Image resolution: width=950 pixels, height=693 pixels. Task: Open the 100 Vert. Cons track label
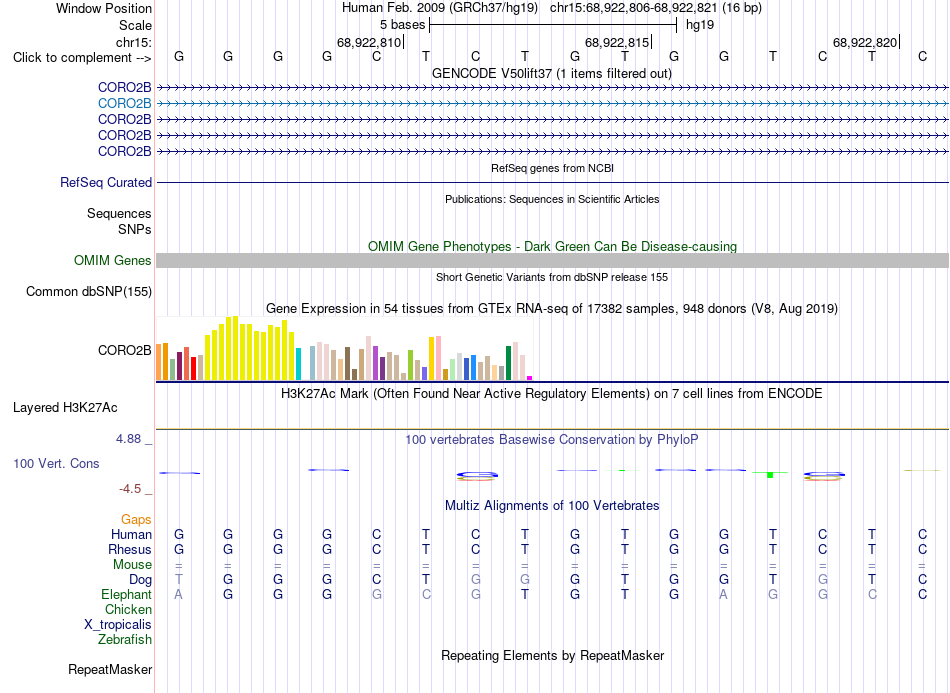(x=56, y=463)
